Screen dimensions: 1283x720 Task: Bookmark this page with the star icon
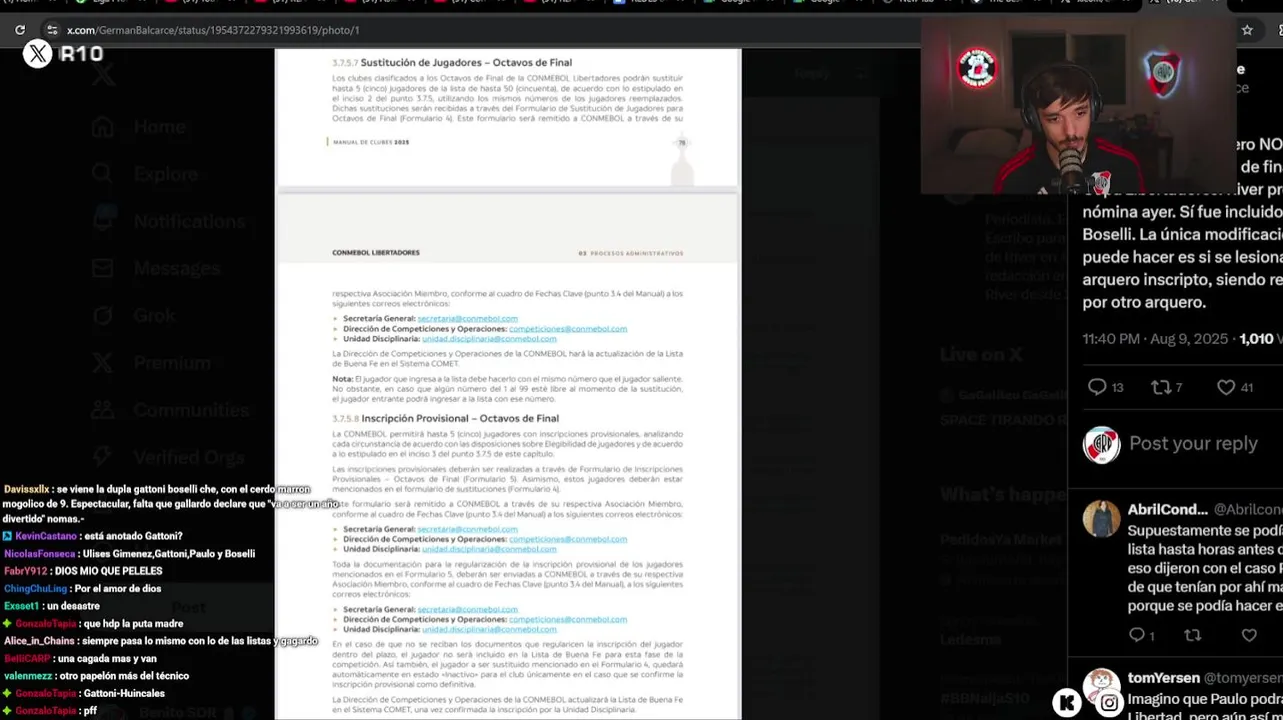click(x=1247, y=30)
